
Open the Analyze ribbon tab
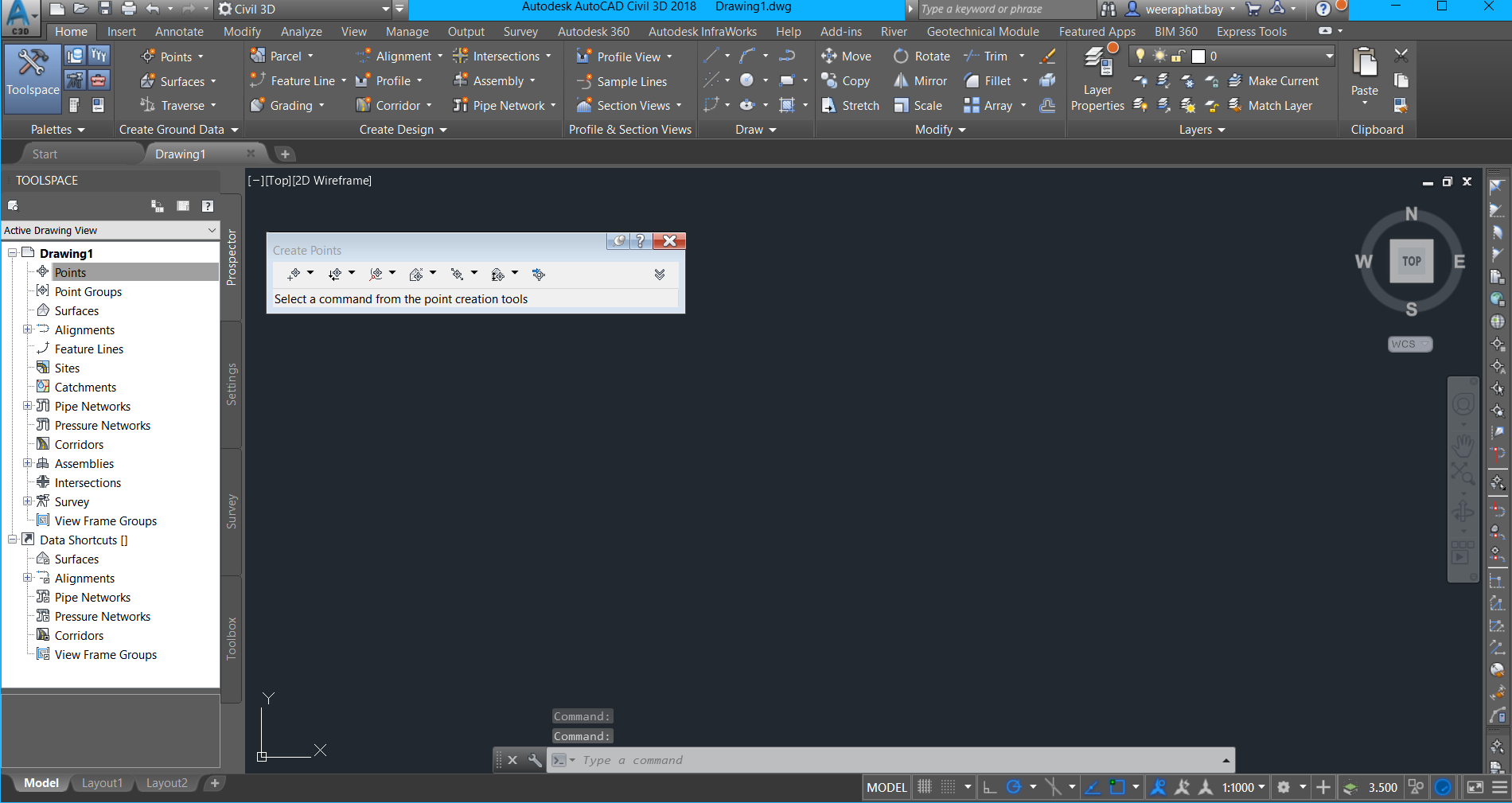[301, 32]
